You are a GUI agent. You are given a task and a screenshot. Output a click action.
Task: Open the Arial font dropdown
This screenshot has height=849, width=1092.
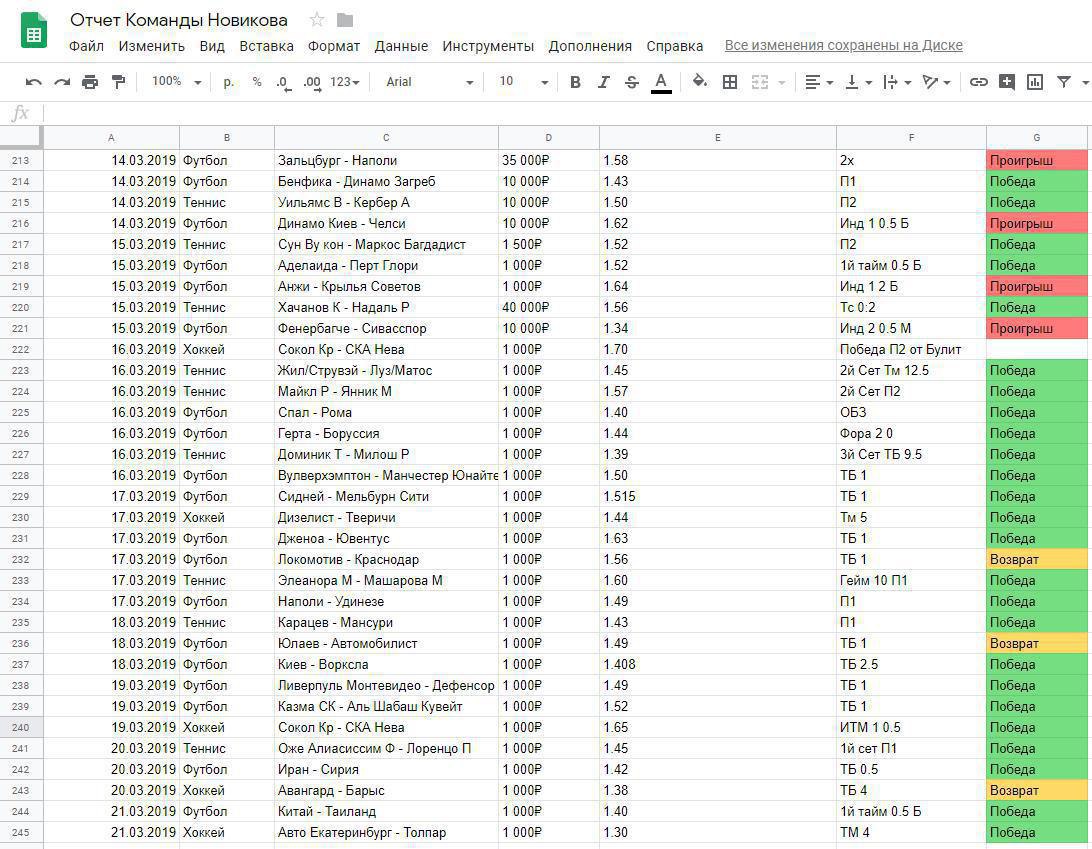click(x=429, y=82)
